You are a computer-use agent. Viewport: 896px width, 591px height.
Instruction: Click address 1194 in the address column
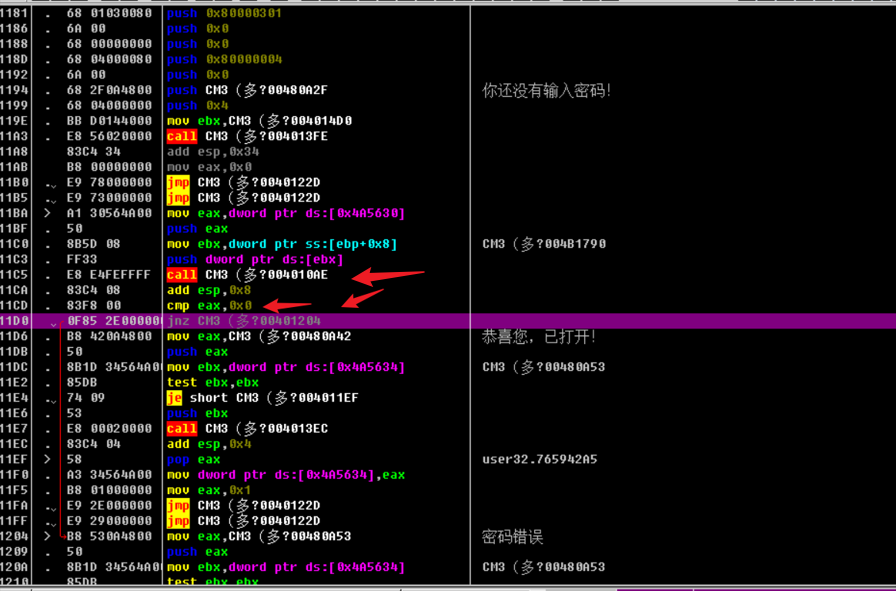[x=16, y=90]
